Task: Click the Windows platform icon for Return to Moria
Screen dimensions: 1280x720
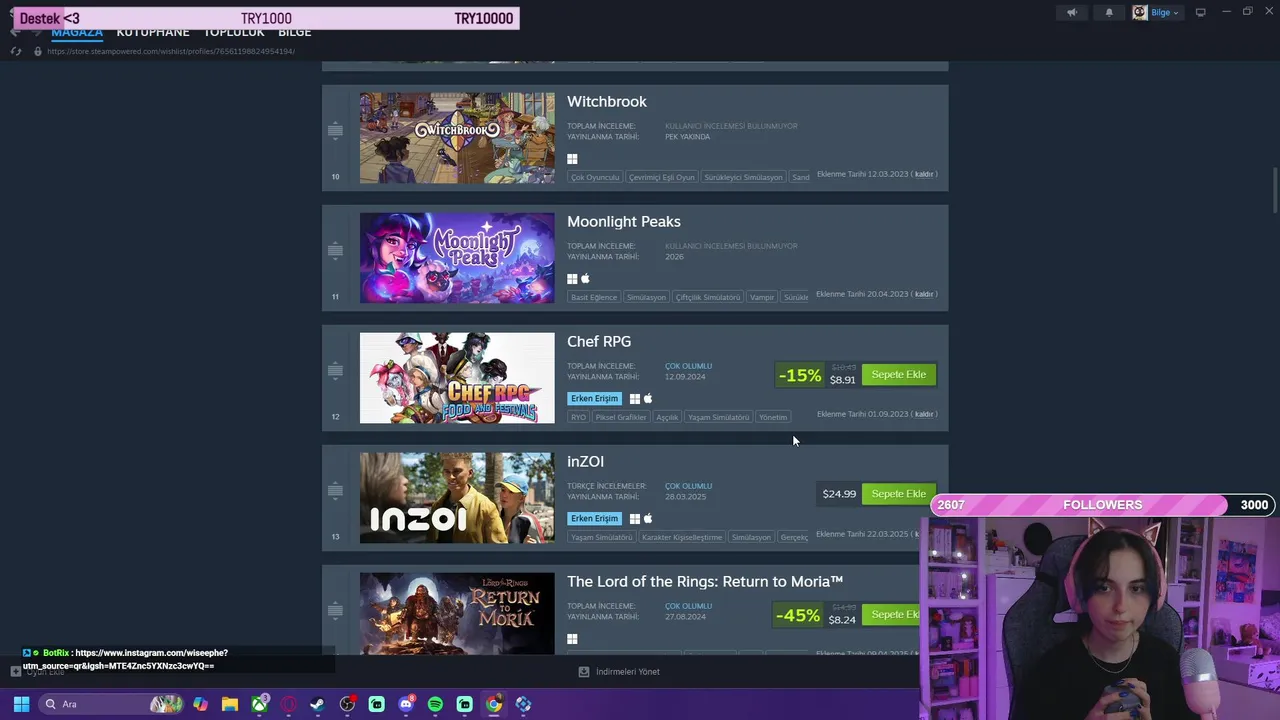Action: [x=572, y=639]
